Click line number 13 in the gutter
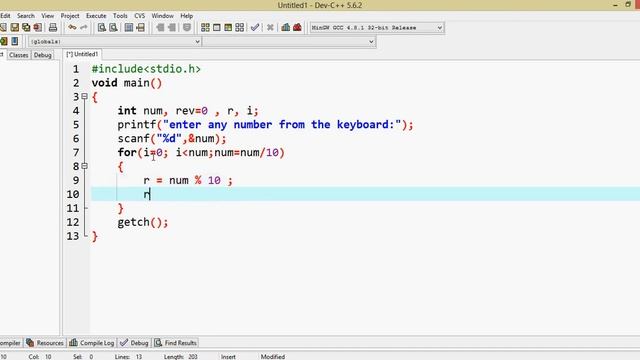The height and width of the screenshot is (360, 640). coord(73,236)
